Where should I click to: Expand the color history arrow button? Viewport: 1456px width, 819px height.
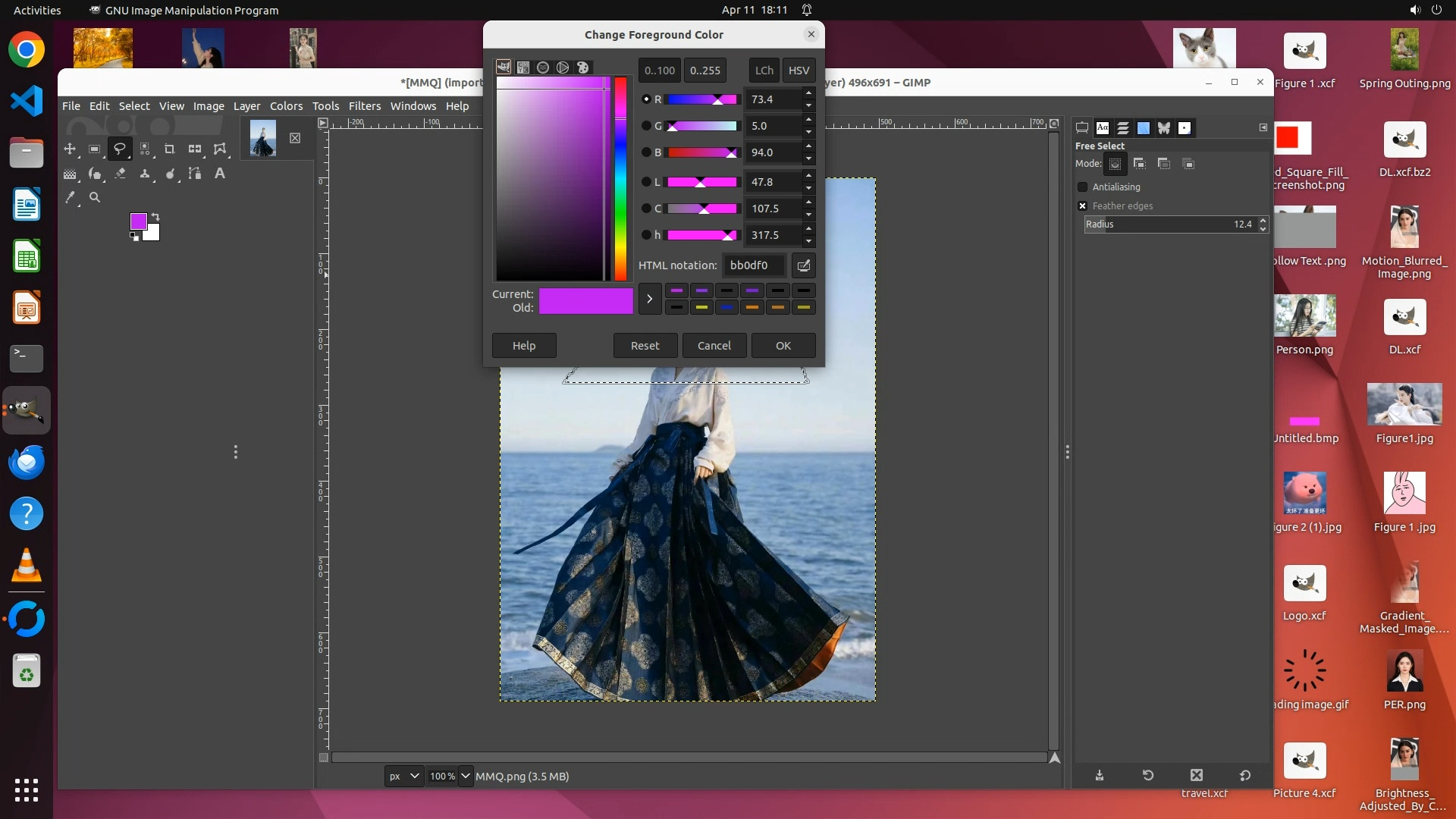(649, 299)
